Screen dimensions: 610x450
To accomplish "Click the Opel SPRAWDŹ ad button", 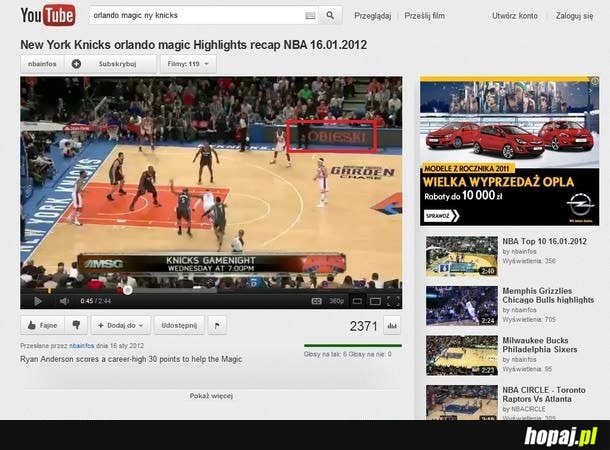I will tap(442, 215).
